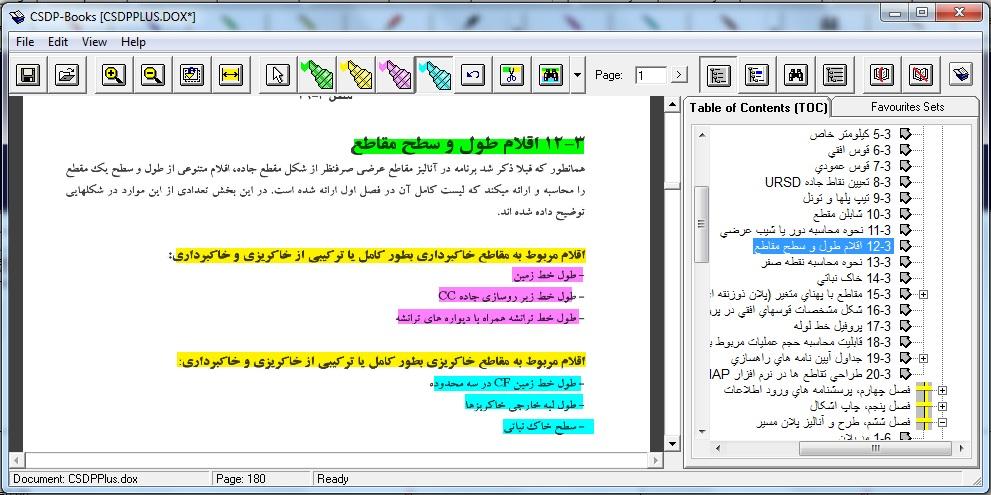
Task: Select the yellow highlighter tool
Action: click(x=356, y=75)
